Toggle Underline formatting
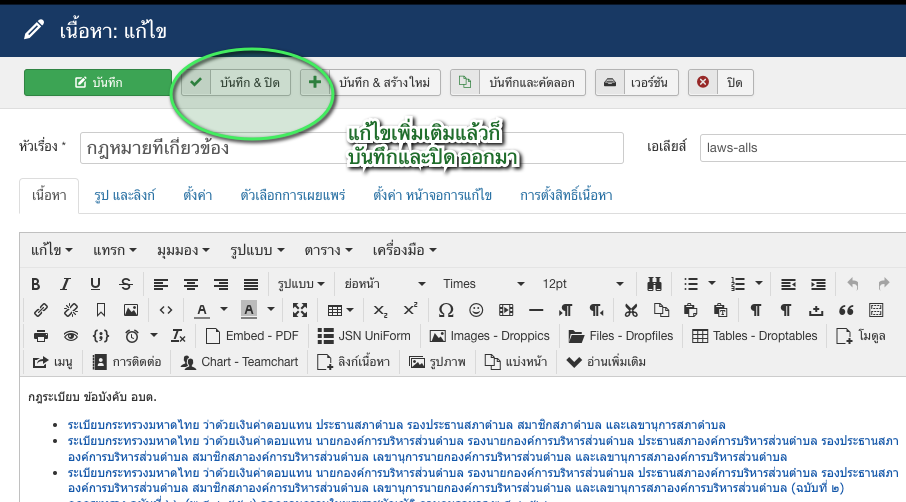Viewport: 906px width, 502px height. [95, 284]
